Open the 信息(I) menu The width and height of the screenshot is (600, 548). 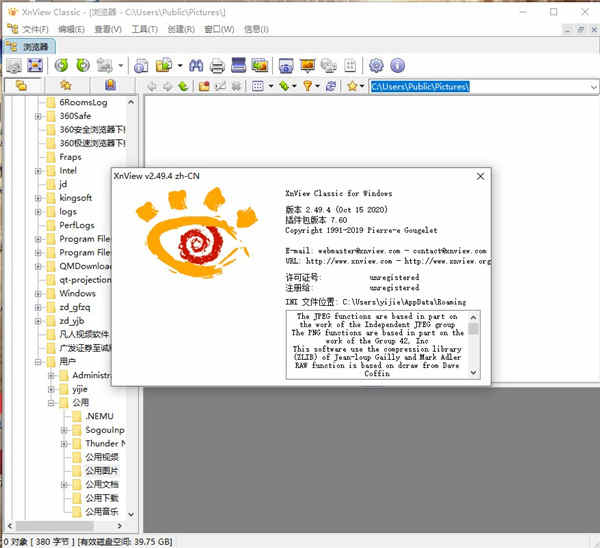256,29
